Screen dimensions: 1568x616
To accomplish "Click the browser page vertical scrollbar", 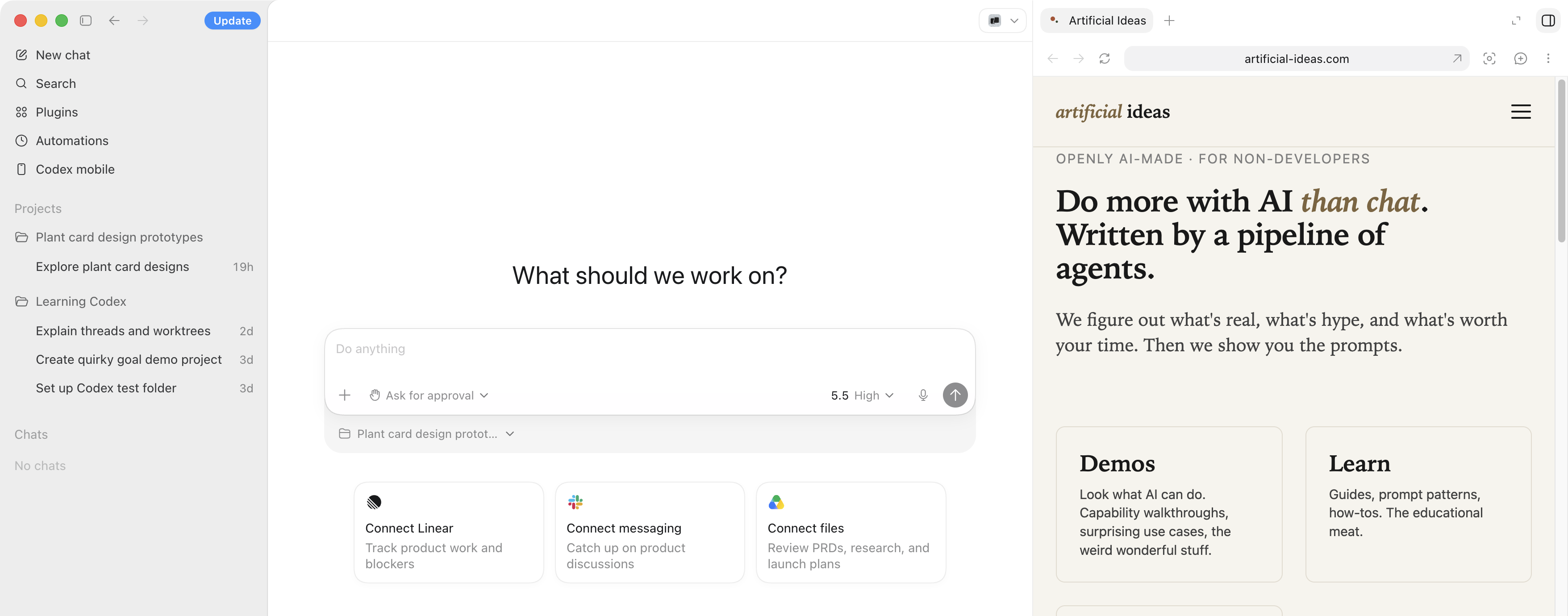I will [1562, 161].
